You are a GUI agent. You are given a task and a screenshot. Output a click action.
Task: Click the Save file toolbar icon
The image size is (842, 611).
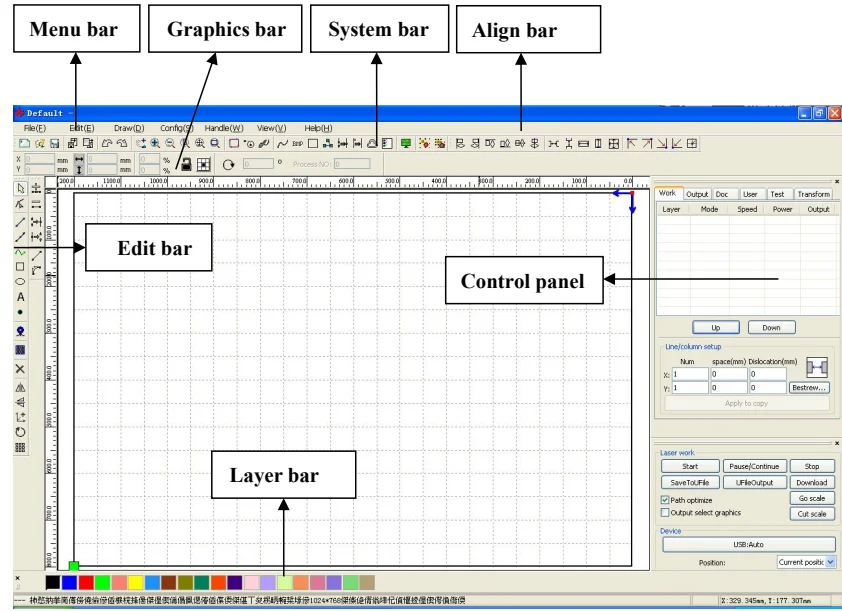pos(54,143)
